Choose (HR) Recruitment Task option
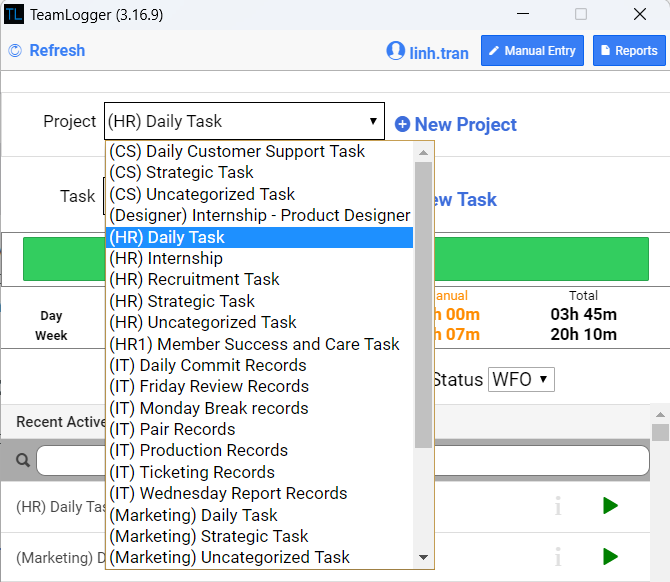This screenshot has height=582, width=670. coord(194,280)
